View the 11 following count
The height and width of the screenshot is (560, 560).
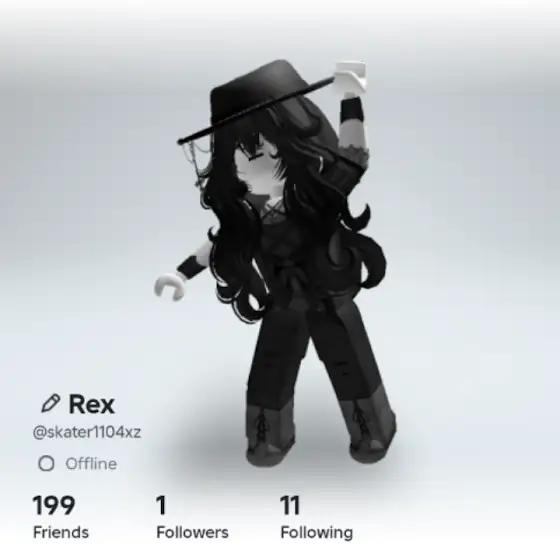point(290,505)
